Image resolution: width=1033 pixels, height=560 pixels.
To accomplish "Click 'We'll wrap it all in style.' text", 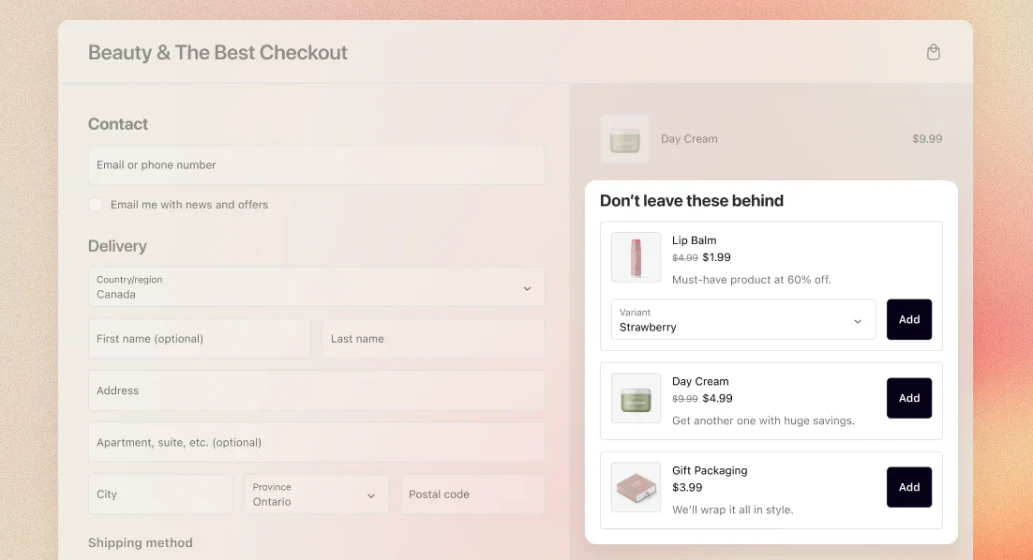I will click(733, 510).
